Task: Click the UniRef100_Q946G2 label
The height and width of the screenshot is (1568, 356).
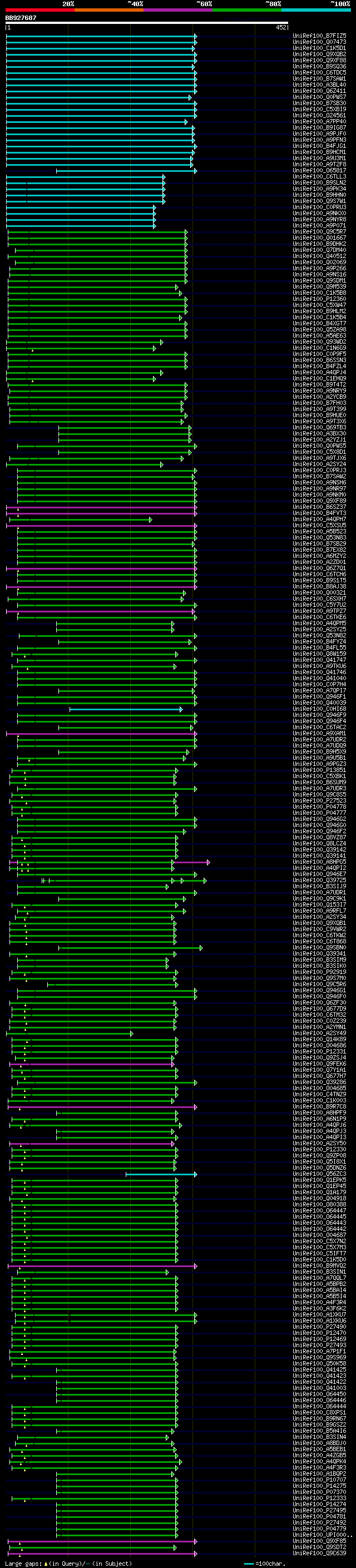Action: [319, 819]
